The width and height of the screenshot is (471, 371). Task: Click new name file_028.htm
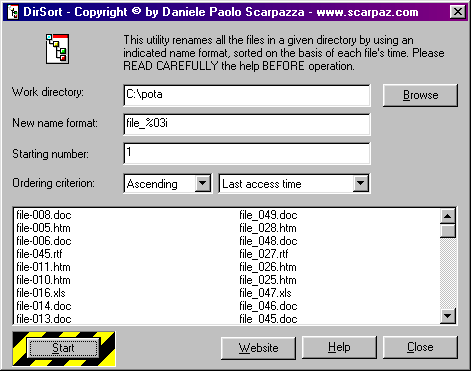[x=268, y=228]
